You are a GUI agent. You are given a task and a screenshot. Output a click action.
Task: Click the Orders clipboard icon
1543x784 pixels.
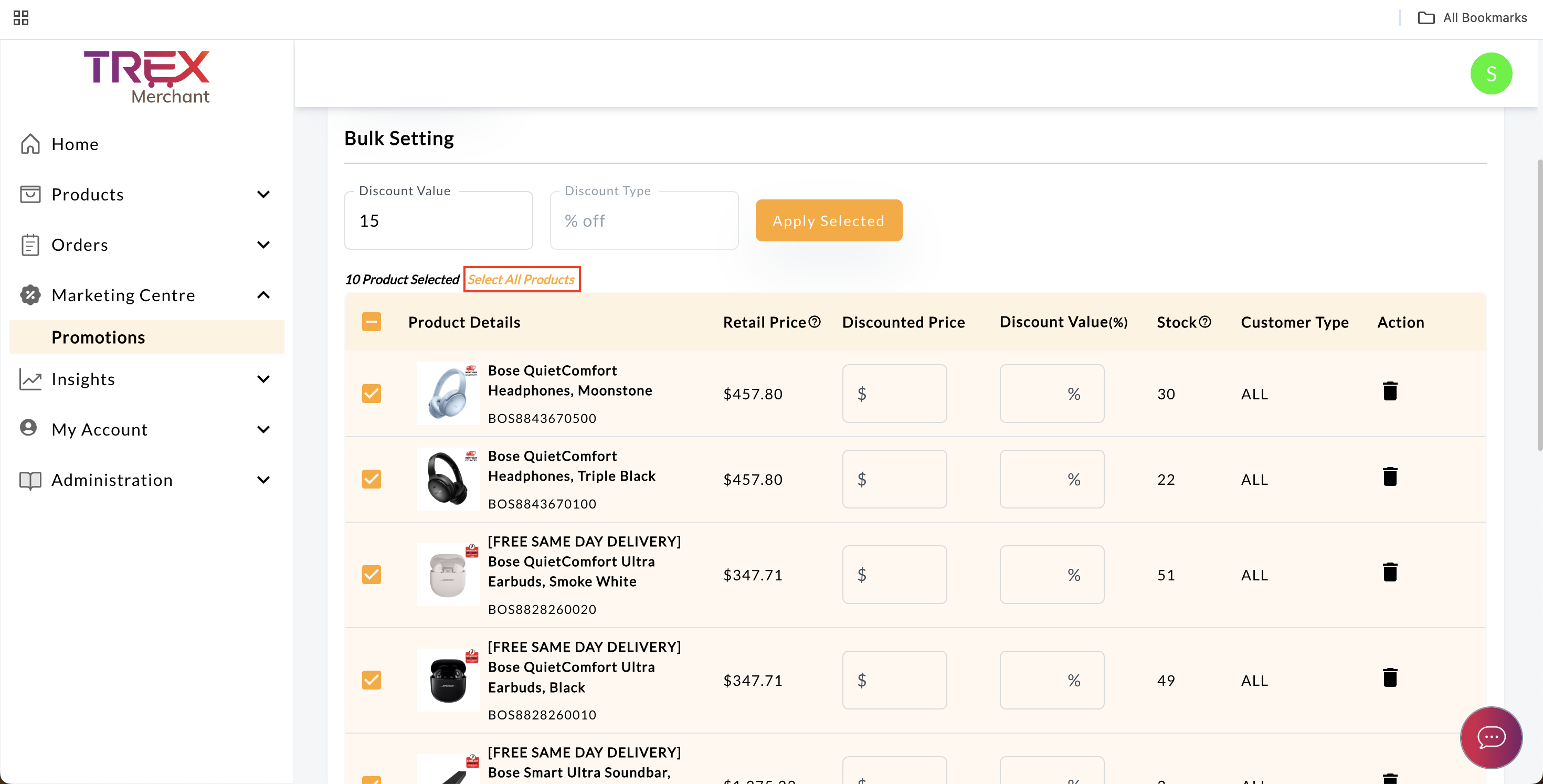(30, 245)
